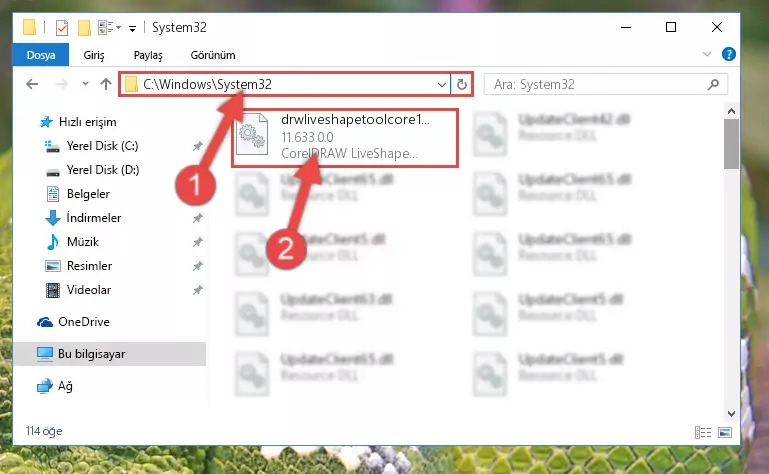769x474 pixels.
Task: Click the drwliveshapetoolcore DLL gear file icon
Action: tap(252, 134)
